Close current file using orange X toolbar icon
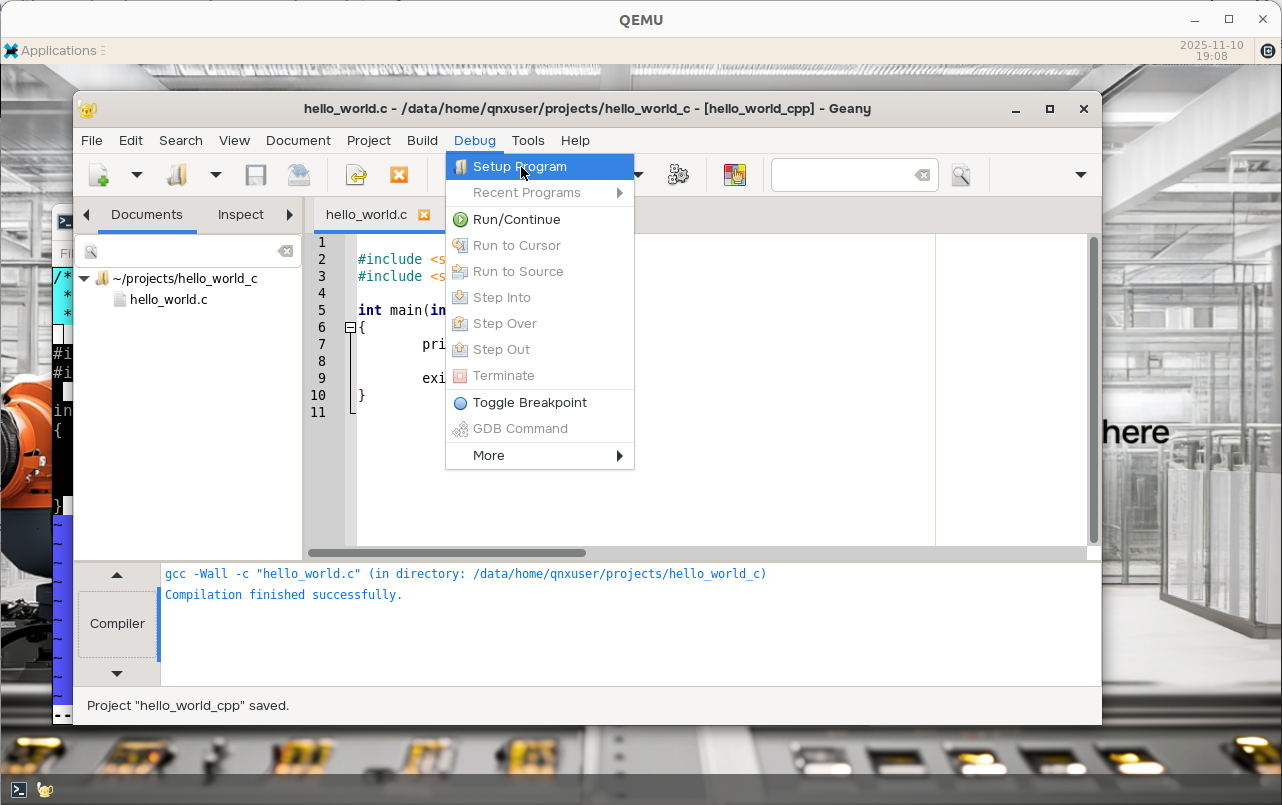 pyautogui.click(x=399, y=175)
